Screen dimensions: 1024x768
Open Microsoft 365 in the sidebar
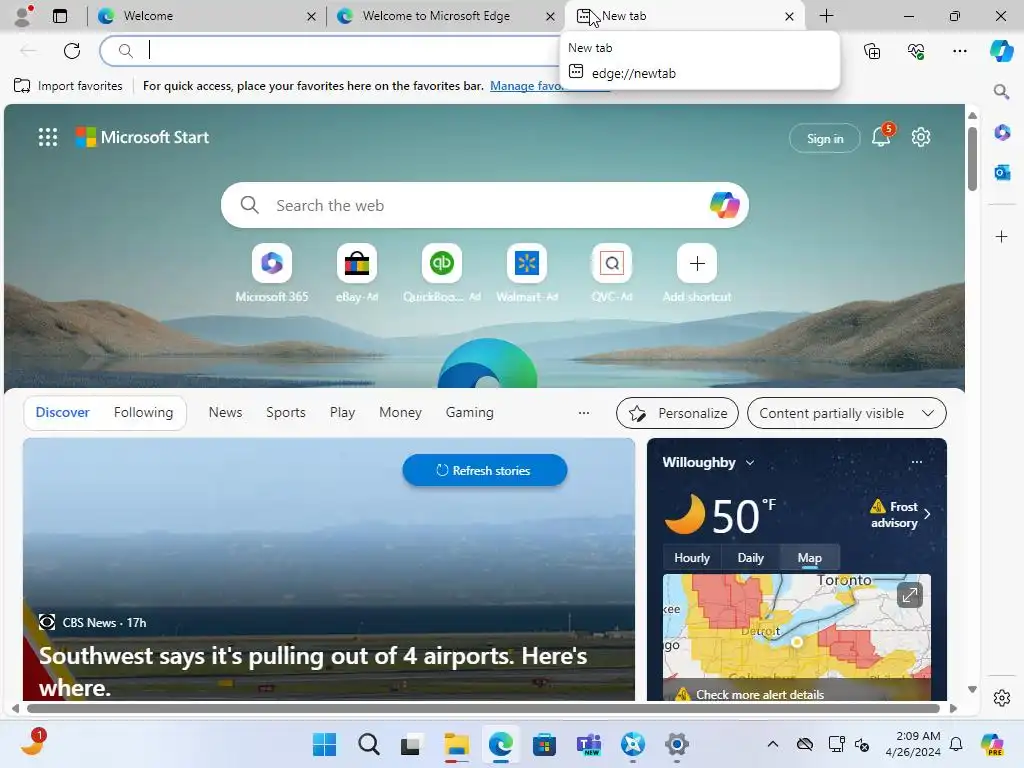click(1002, 132)
